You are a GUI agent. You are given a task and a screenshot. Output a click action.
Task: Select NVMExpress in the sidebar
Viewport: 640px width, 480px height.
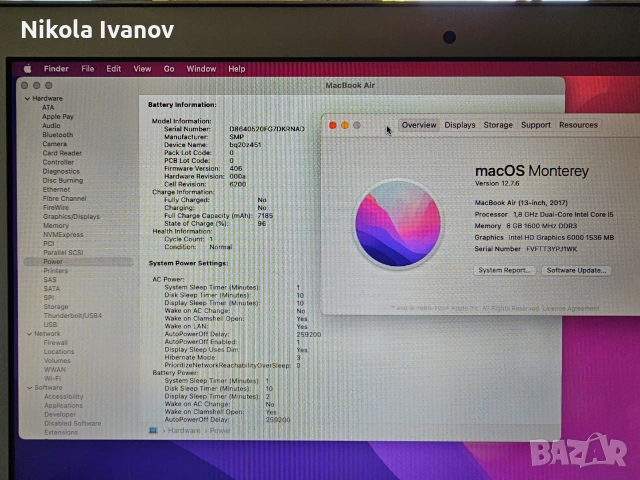pyautogui.click(x=63, y=235)
